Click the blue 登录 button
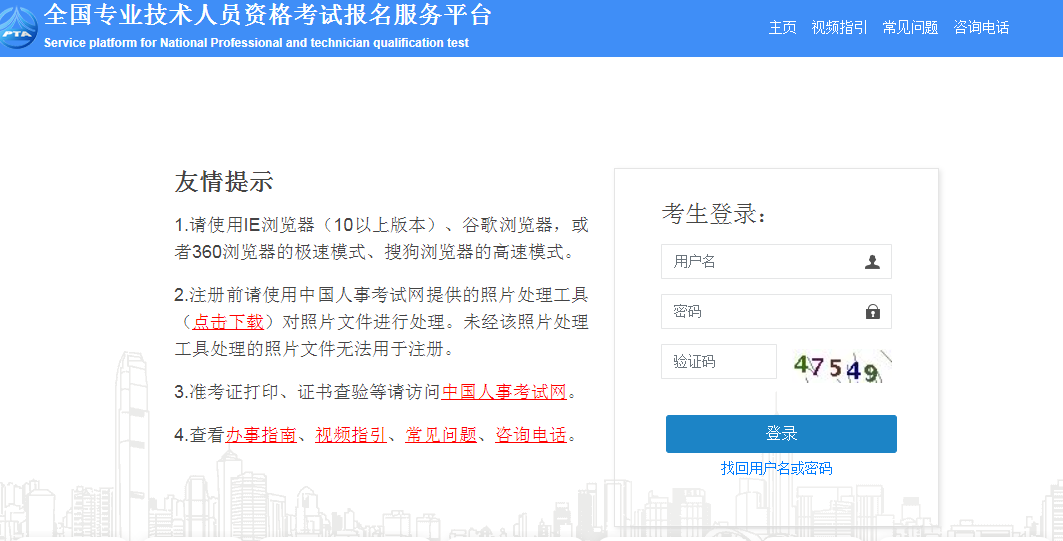This screenshot has height=541, width=1063. tap(781, 434)
